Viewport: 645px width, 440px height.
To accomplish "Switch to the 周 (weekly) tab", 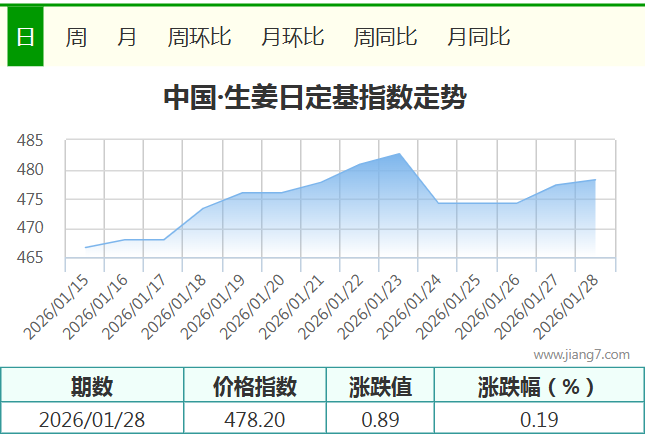I will pyautogui.click(x=76, y=37).
